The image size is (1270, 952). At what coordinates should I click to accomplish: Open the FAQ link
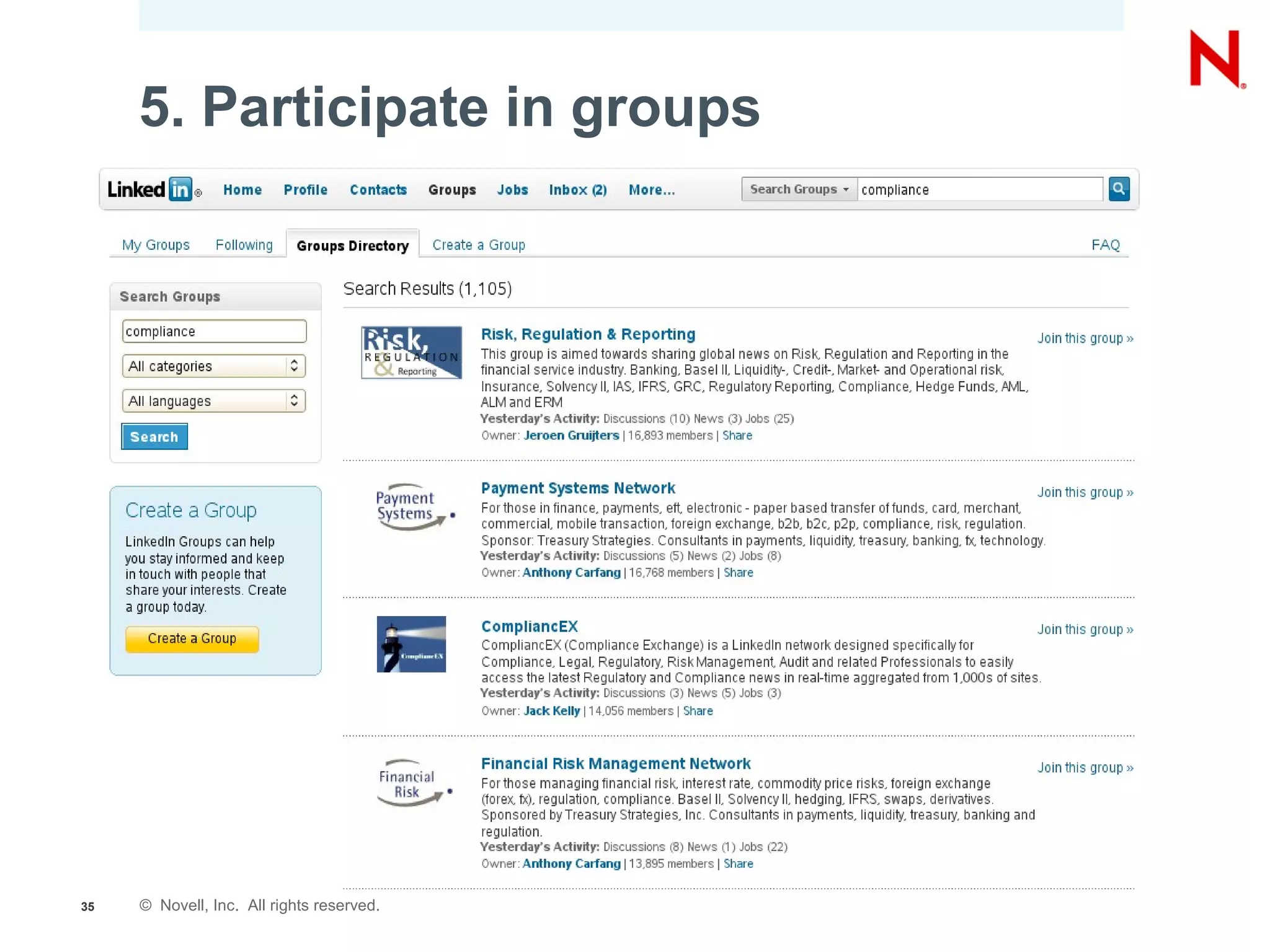[x=1106, y=245]
